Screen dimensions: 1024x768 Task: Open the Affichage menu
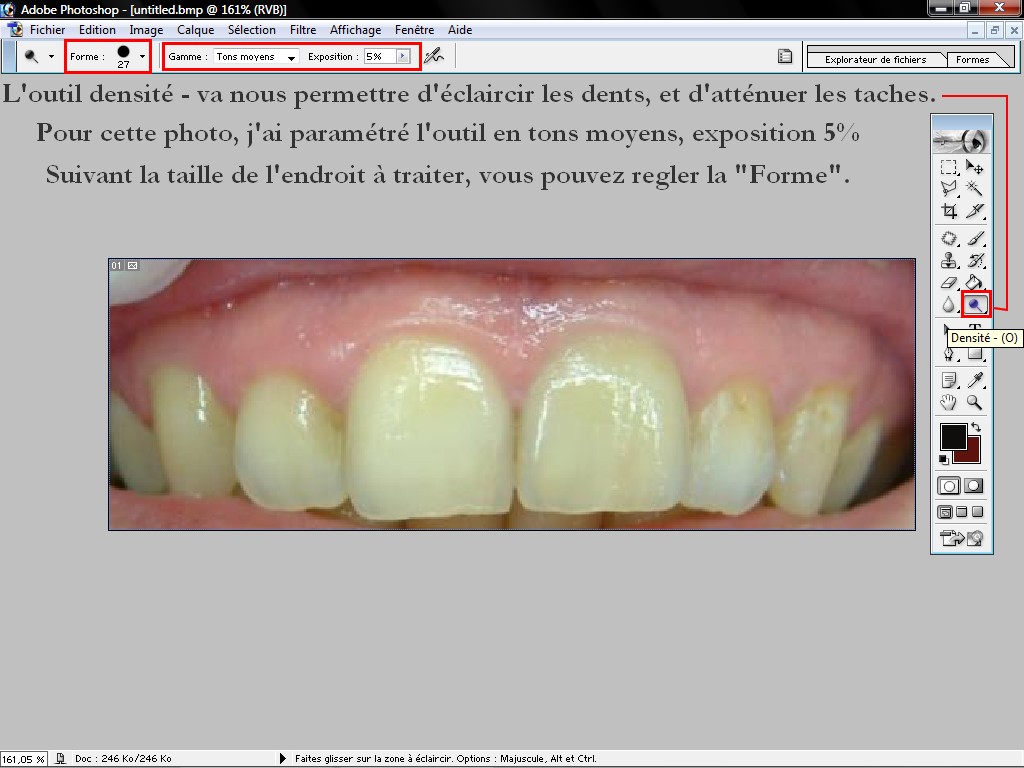point(355,29)
